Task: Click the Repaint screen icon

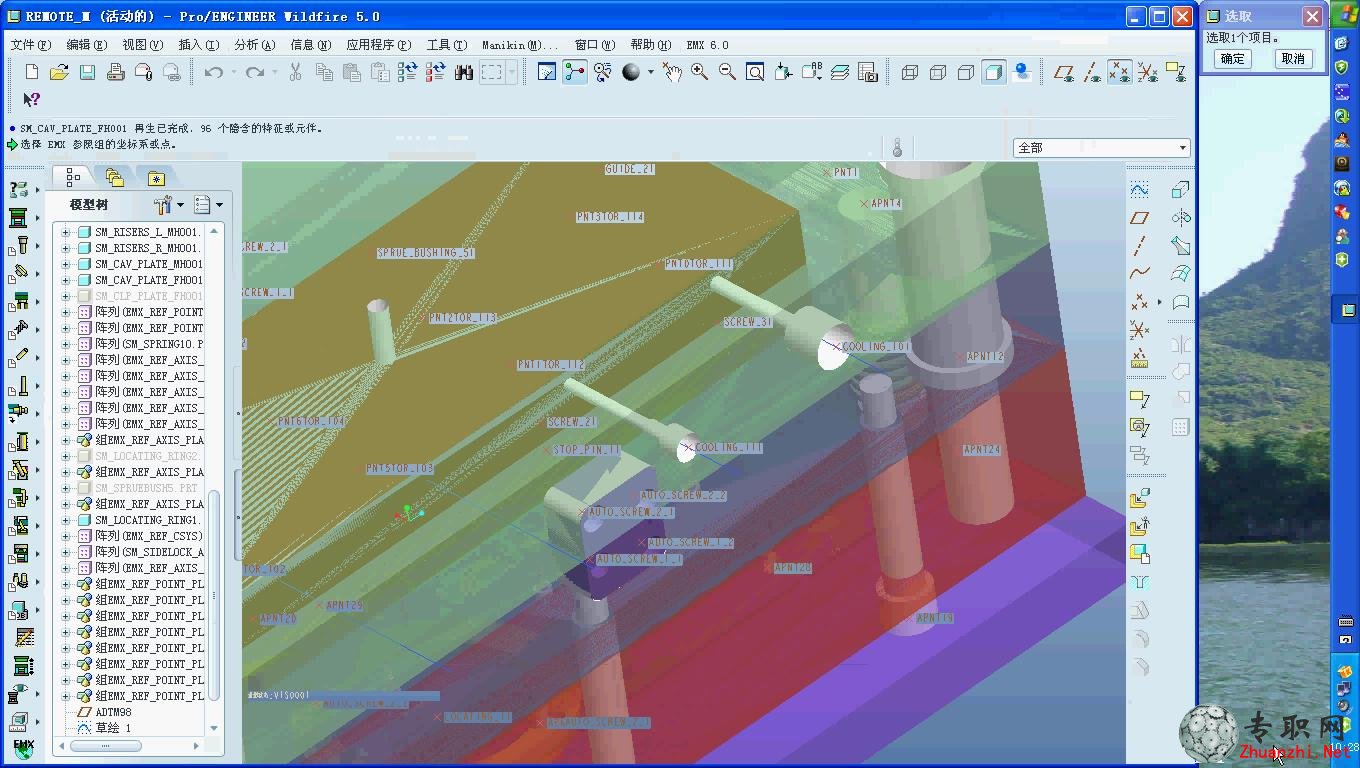Action: pos(546,72)
